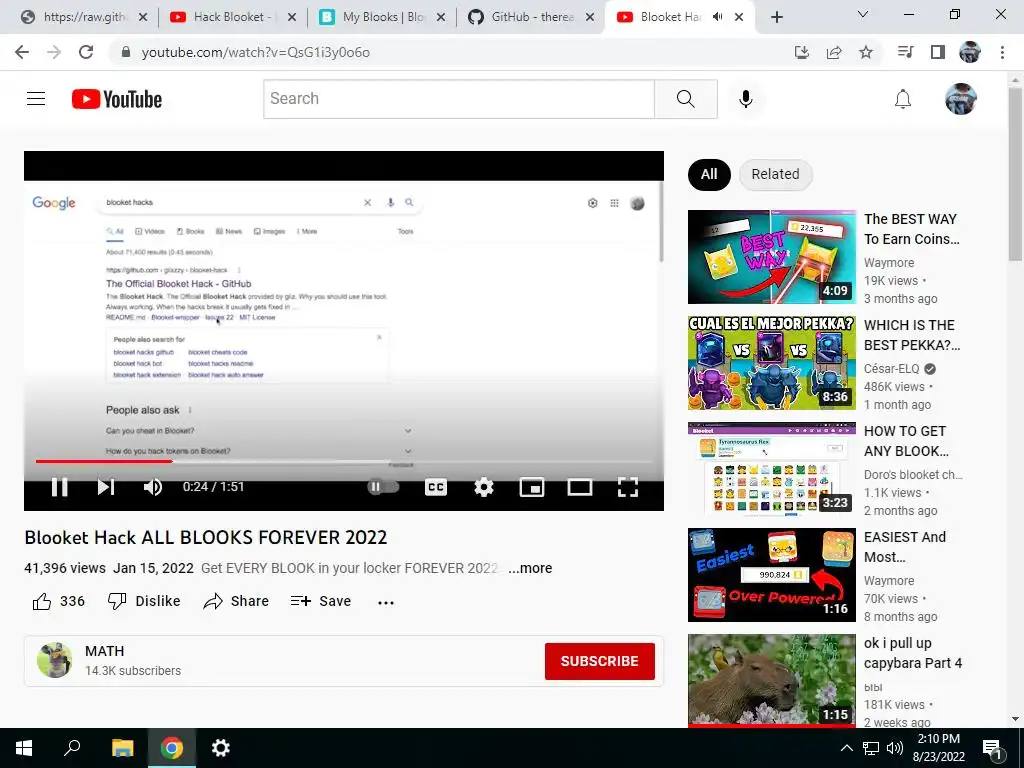Turn on closed captions
This screenshot has height=768, width=1024.
click(436, 487)
